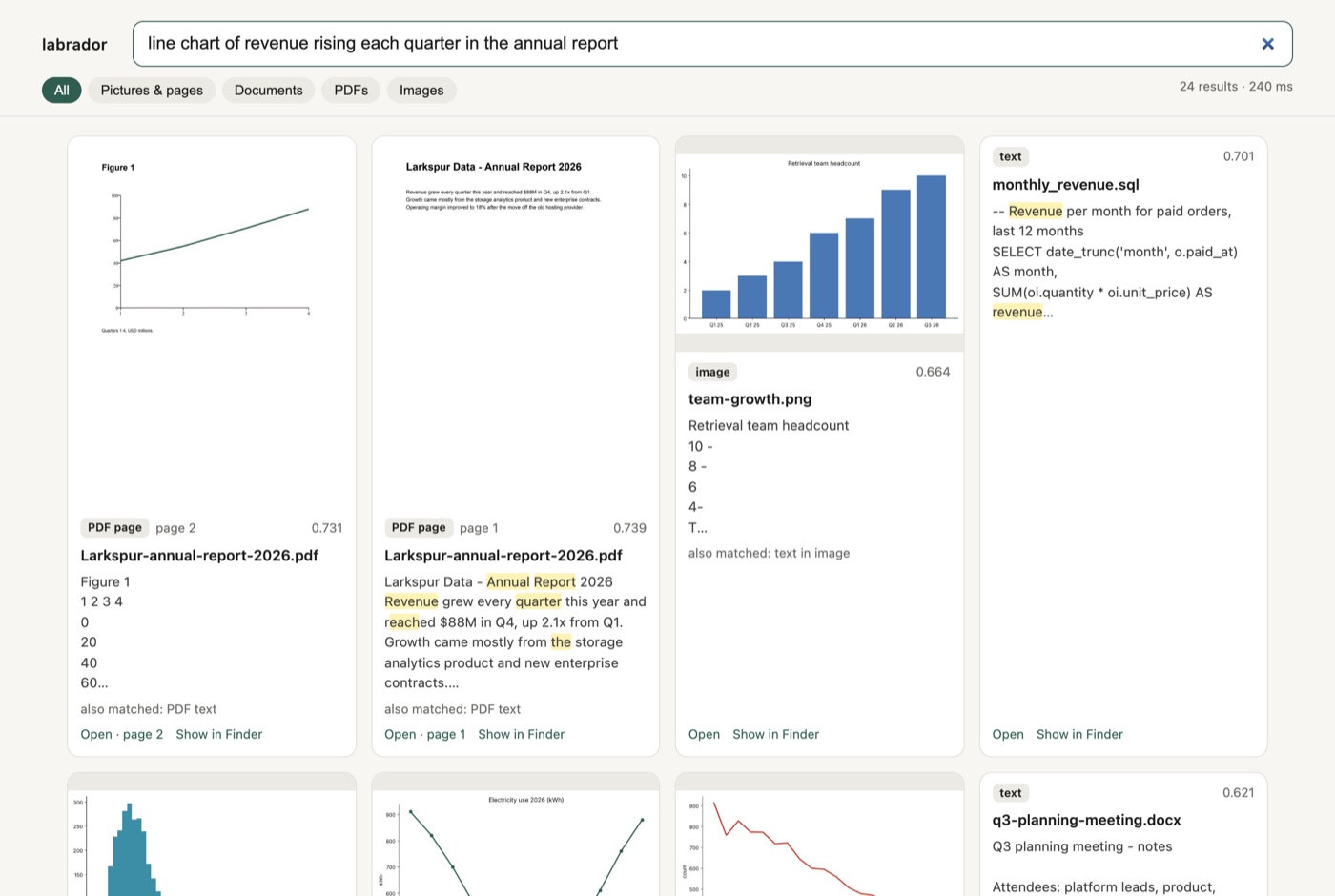This screenshot has height=896, width=1335.
Task: Filter results by Documents
Action: click(269, 90)
